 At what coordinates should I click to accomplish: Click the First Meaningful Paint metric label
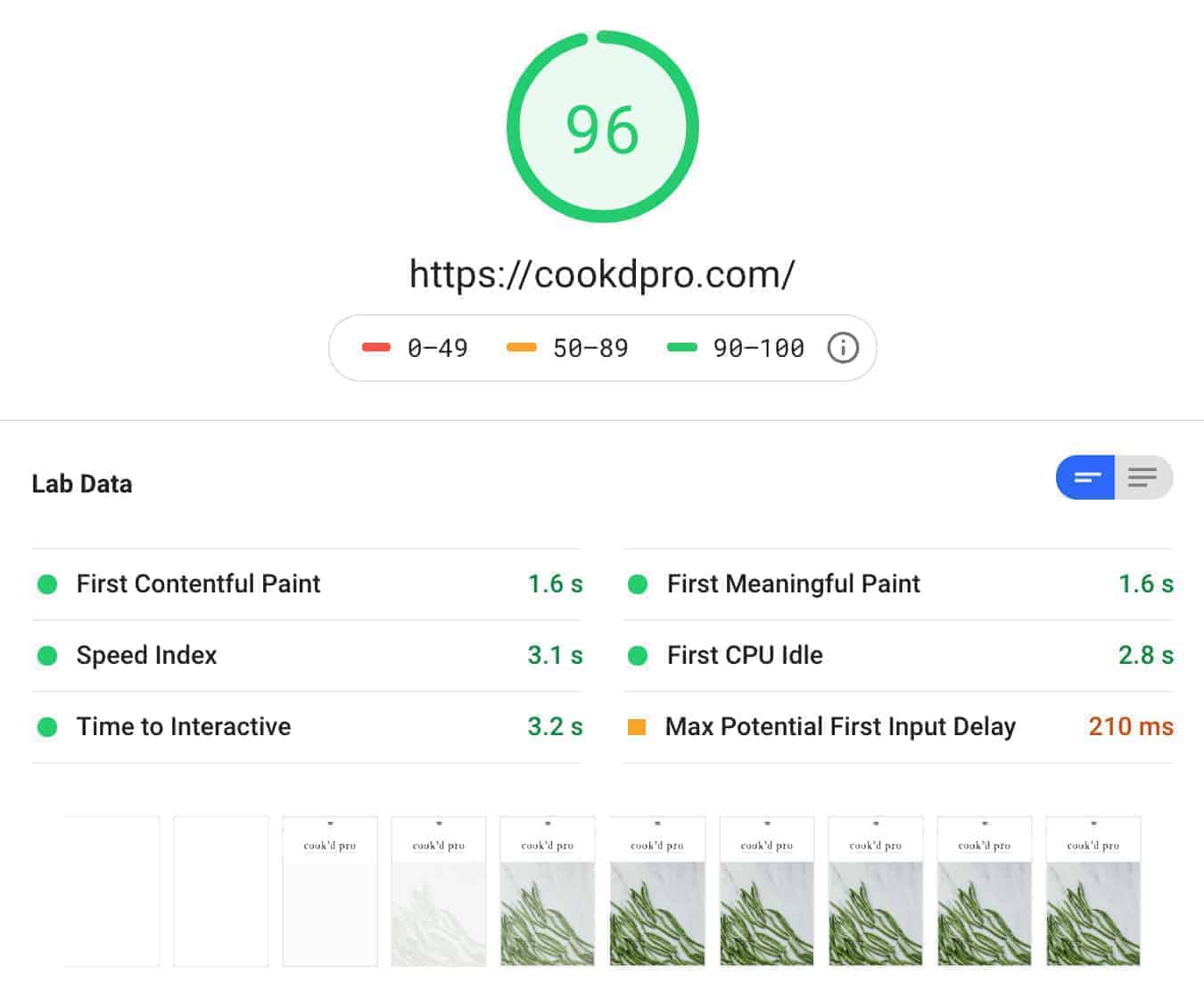click(x=794, y=584)
